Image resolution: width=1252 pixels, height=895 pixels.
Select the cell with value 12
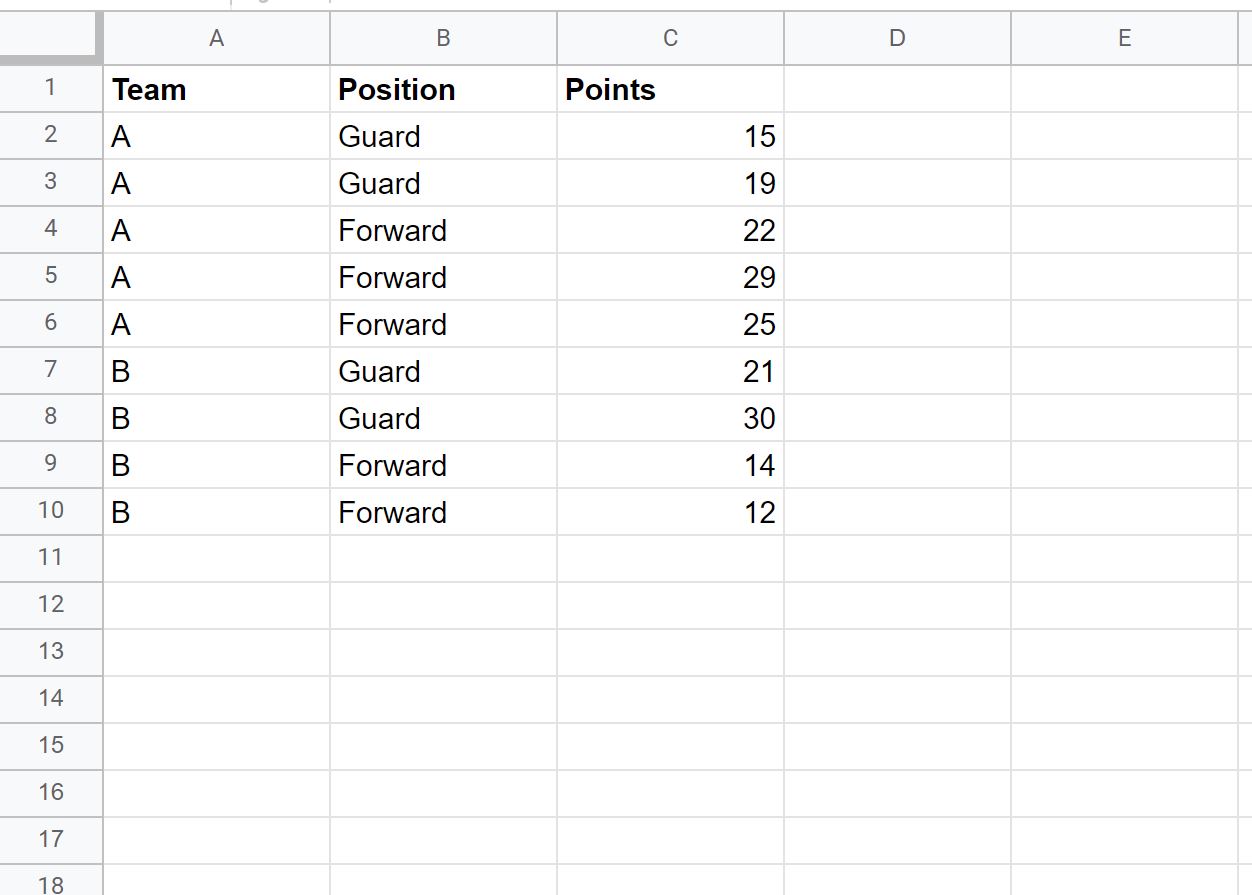pos(670,512)
